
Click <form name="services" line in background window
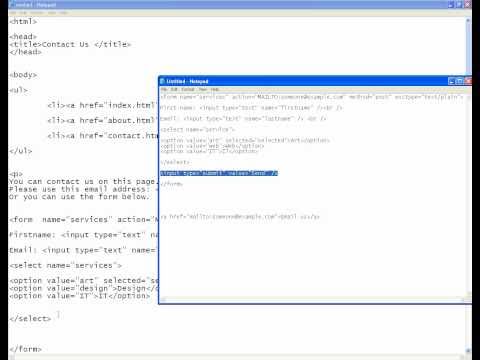tap(84, 220)
